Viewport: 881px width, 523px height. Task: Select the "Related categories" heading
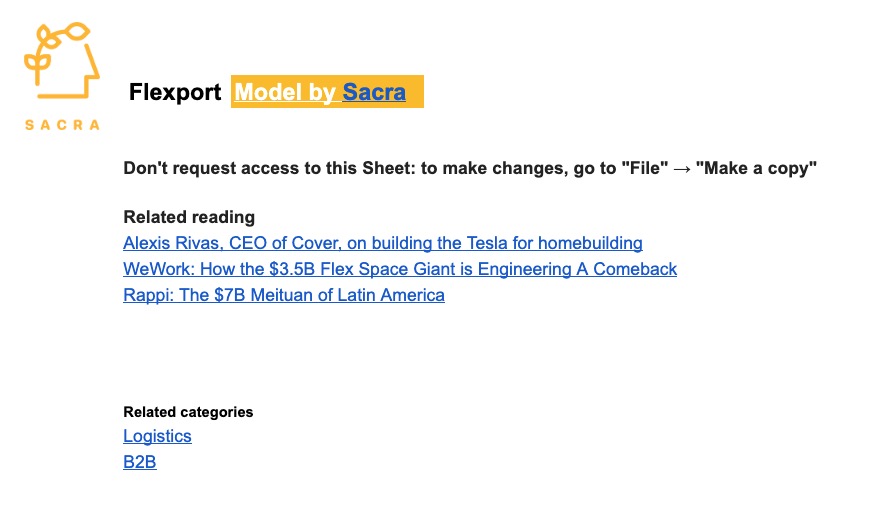188,412
